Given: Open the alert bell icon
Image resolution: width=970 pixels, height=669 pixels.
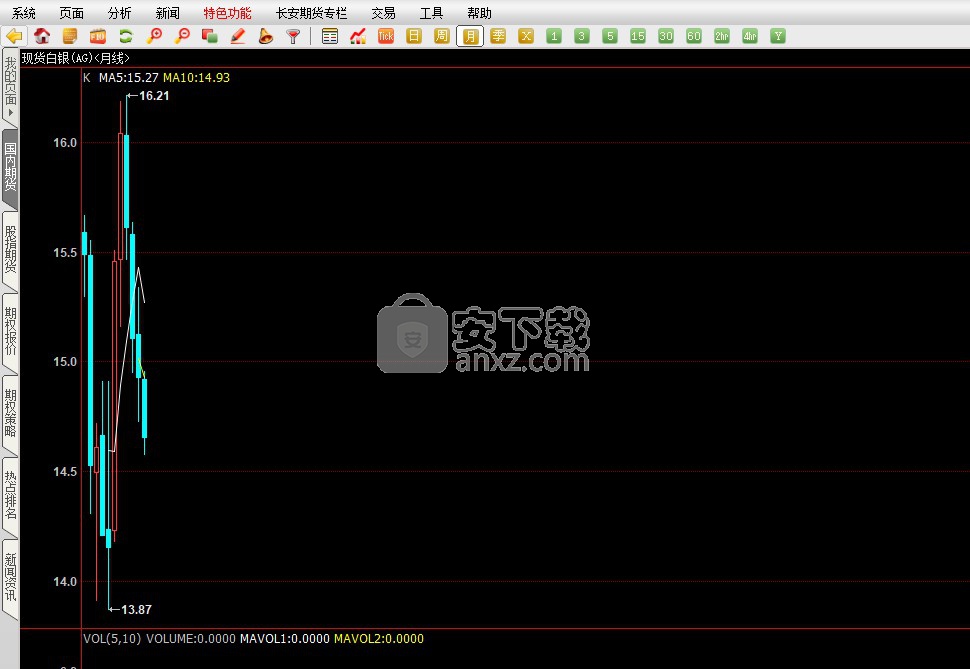Looking at the screenshot, I should point(266,36).
